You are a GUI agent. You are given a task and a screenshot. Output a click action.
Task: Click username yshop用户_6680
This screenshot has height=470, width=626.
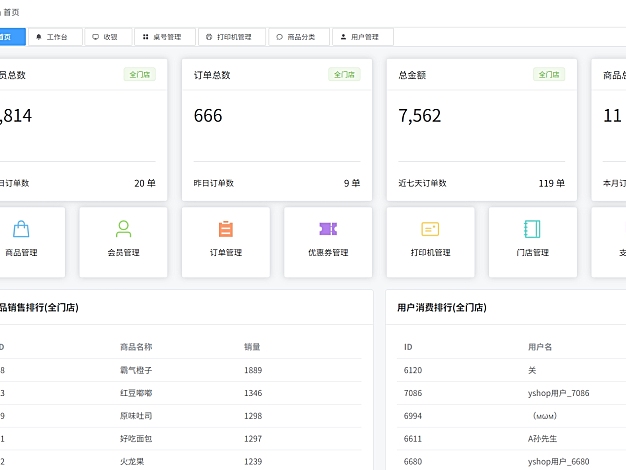pos(559,461)
